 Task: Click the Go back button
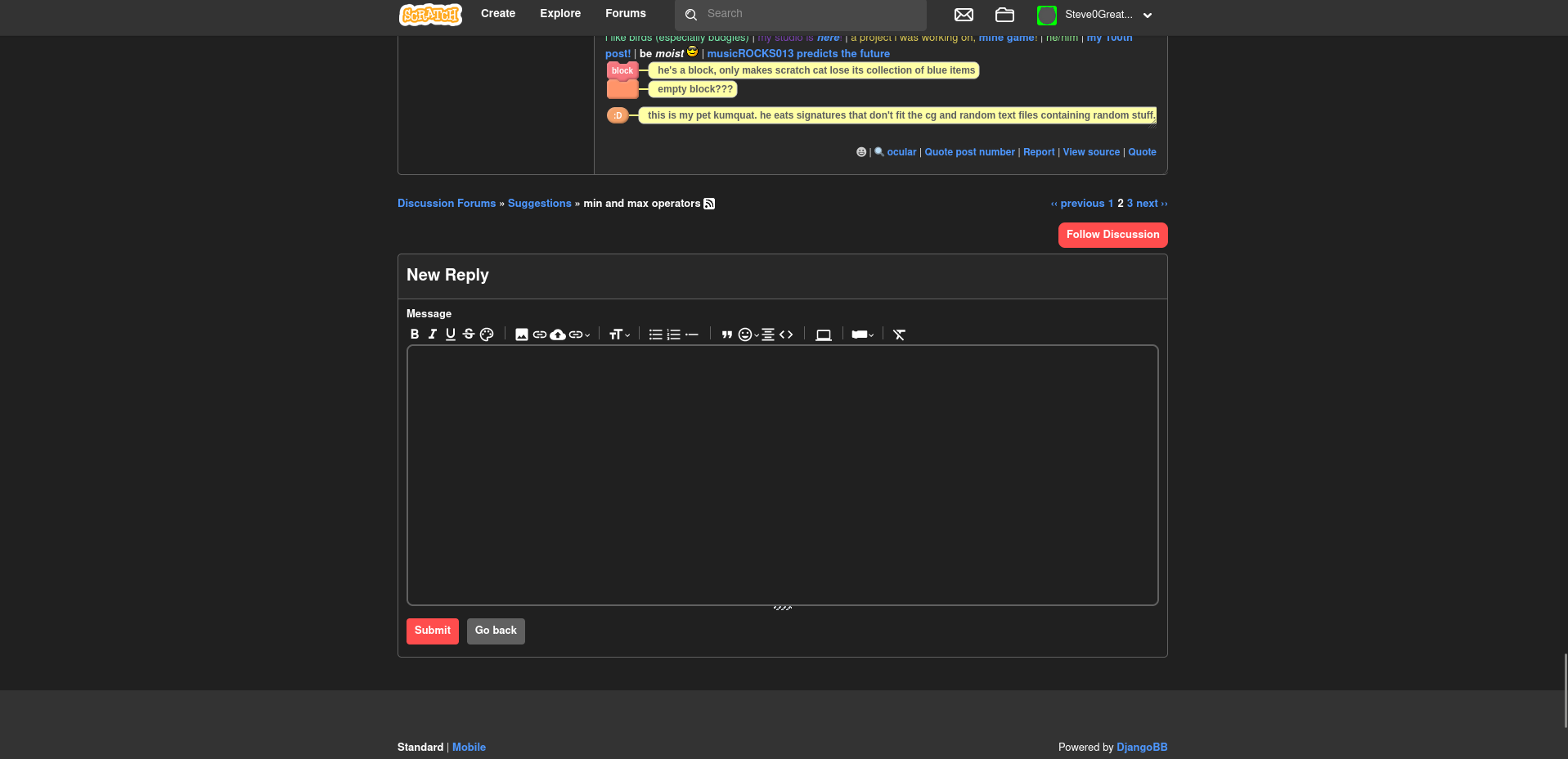point(496,631)
